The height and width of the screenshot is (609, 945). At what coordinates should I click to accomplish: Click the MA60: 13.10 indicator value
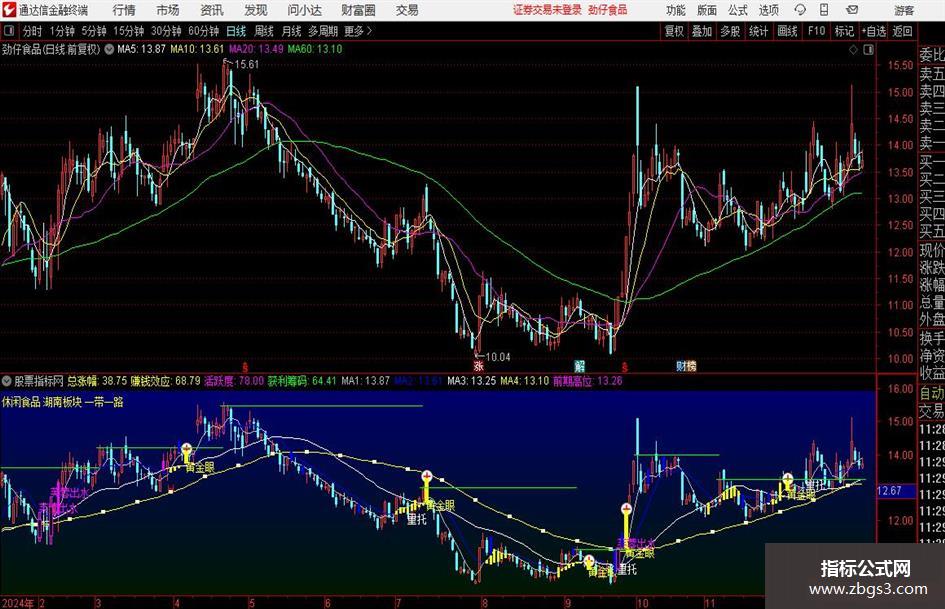(x=315, y=49)
